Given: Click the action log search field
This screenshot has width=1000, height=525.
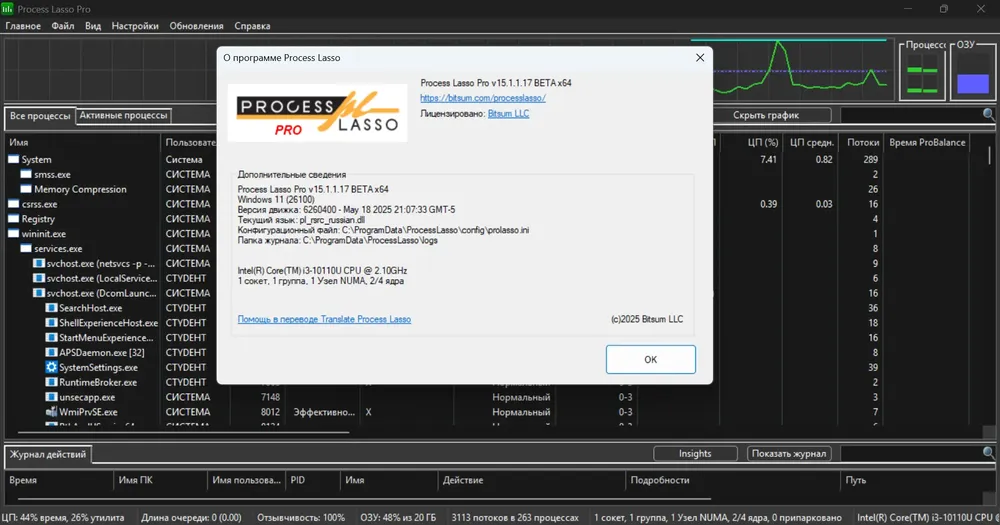Looking at the screenshot, I should 911,454.
